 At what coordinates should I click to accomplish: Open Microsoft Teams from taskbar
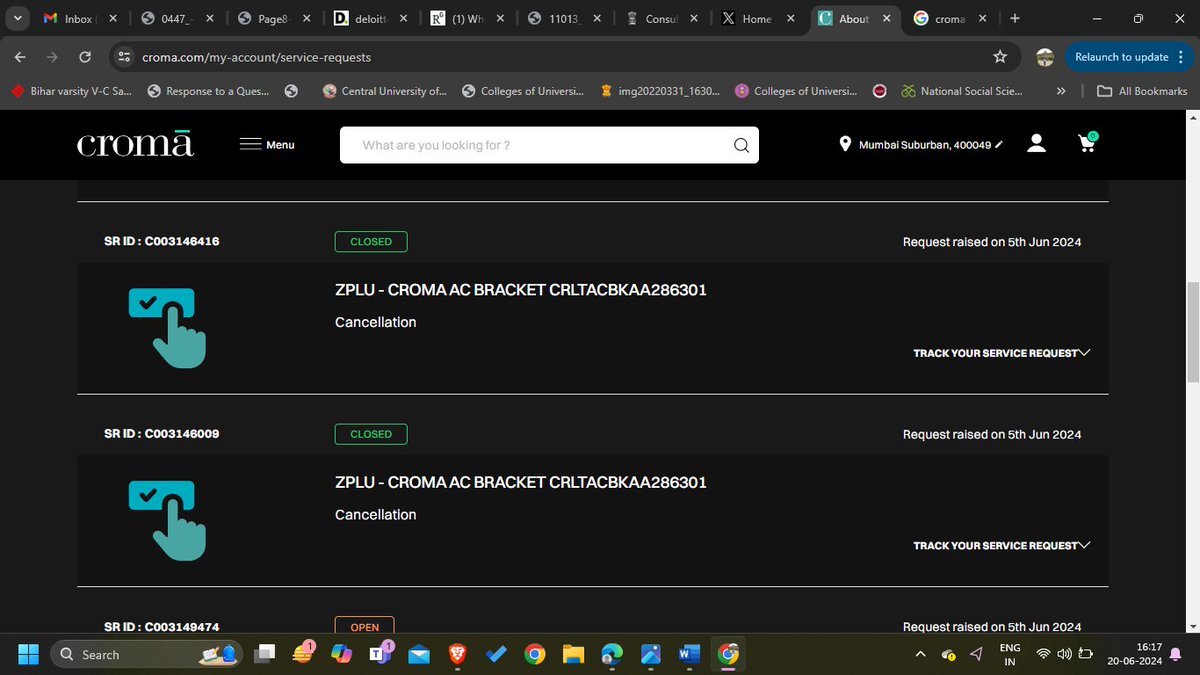pos(381,654)
